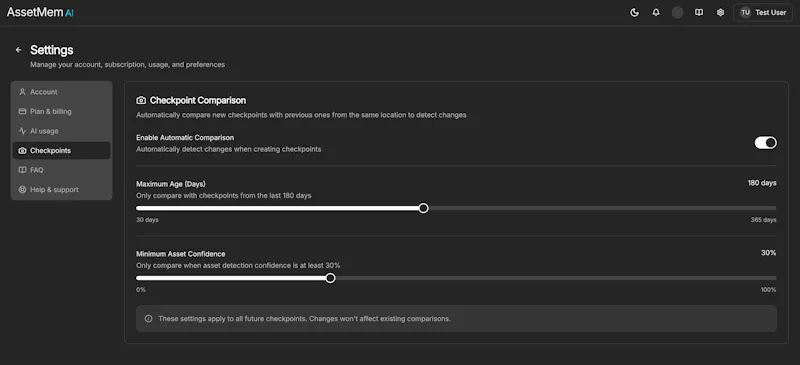Open the Test User account menu

coord(763,13)
